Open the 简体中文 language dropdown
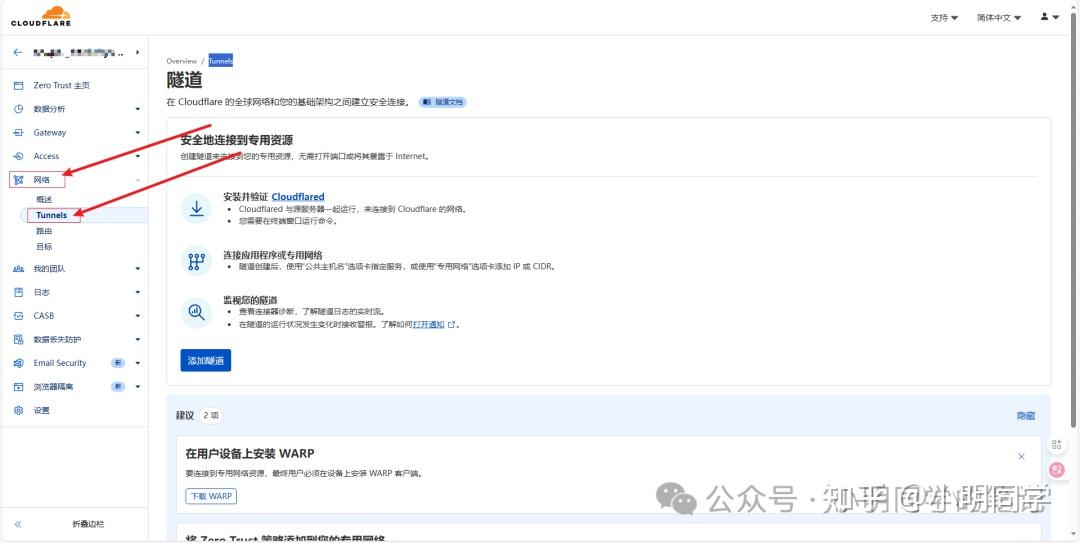 999,18
